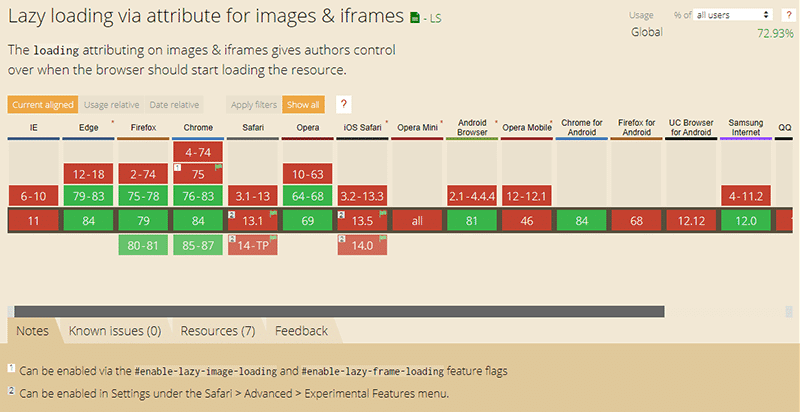This screenshot has height=412, width=800.
Task: Select the Chrome 76-83 version cell
Action: (198, 196)
